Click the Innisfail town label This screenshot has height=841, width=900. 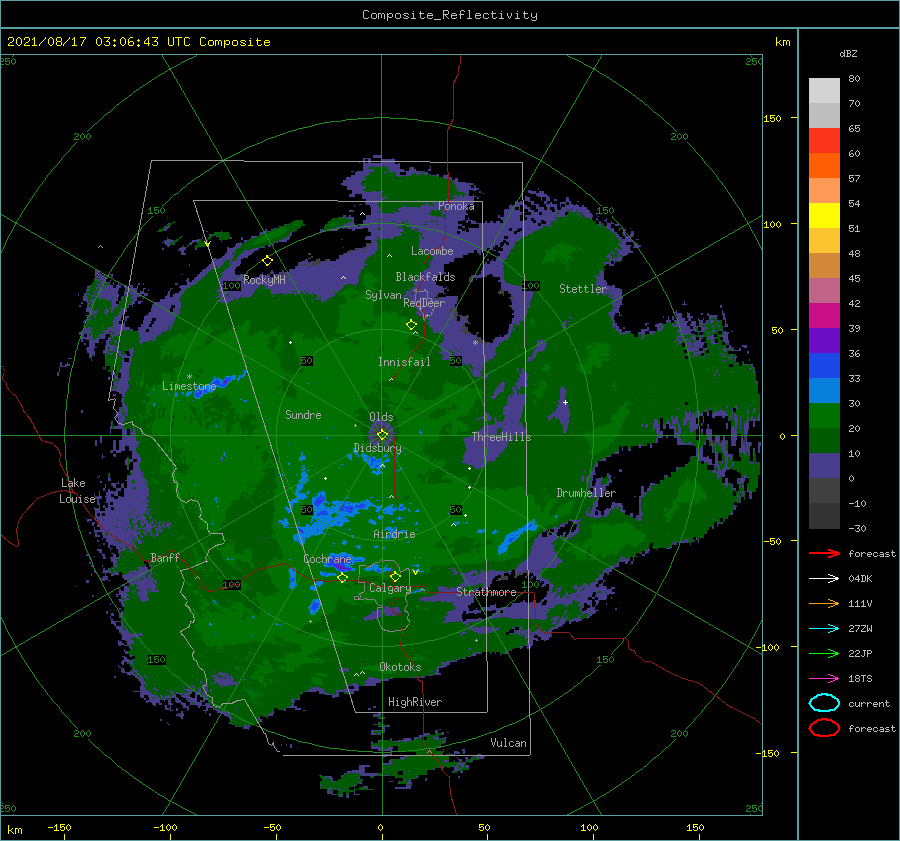pos(404,362)
